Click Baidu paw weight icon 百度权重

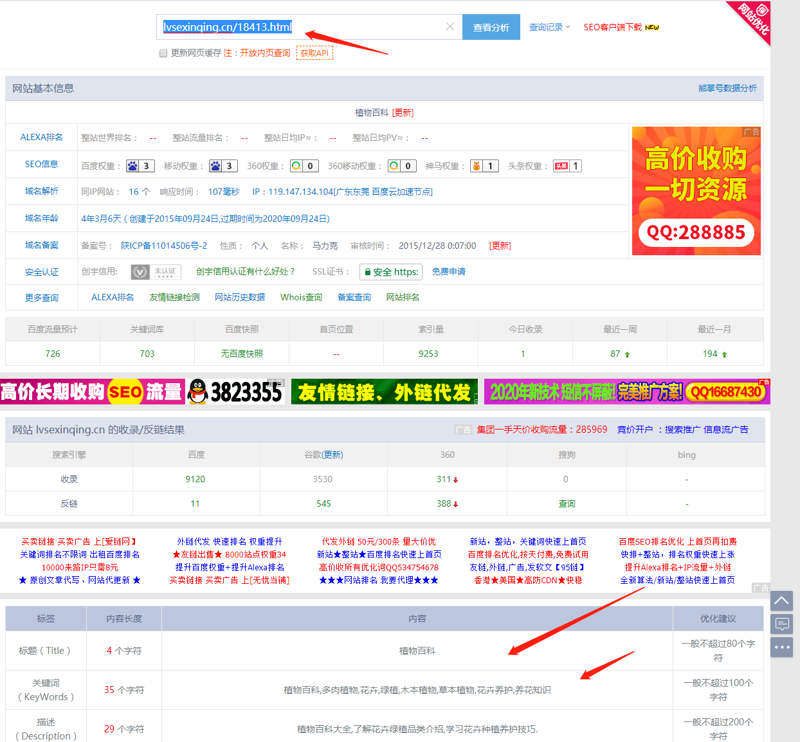(140, 166)
